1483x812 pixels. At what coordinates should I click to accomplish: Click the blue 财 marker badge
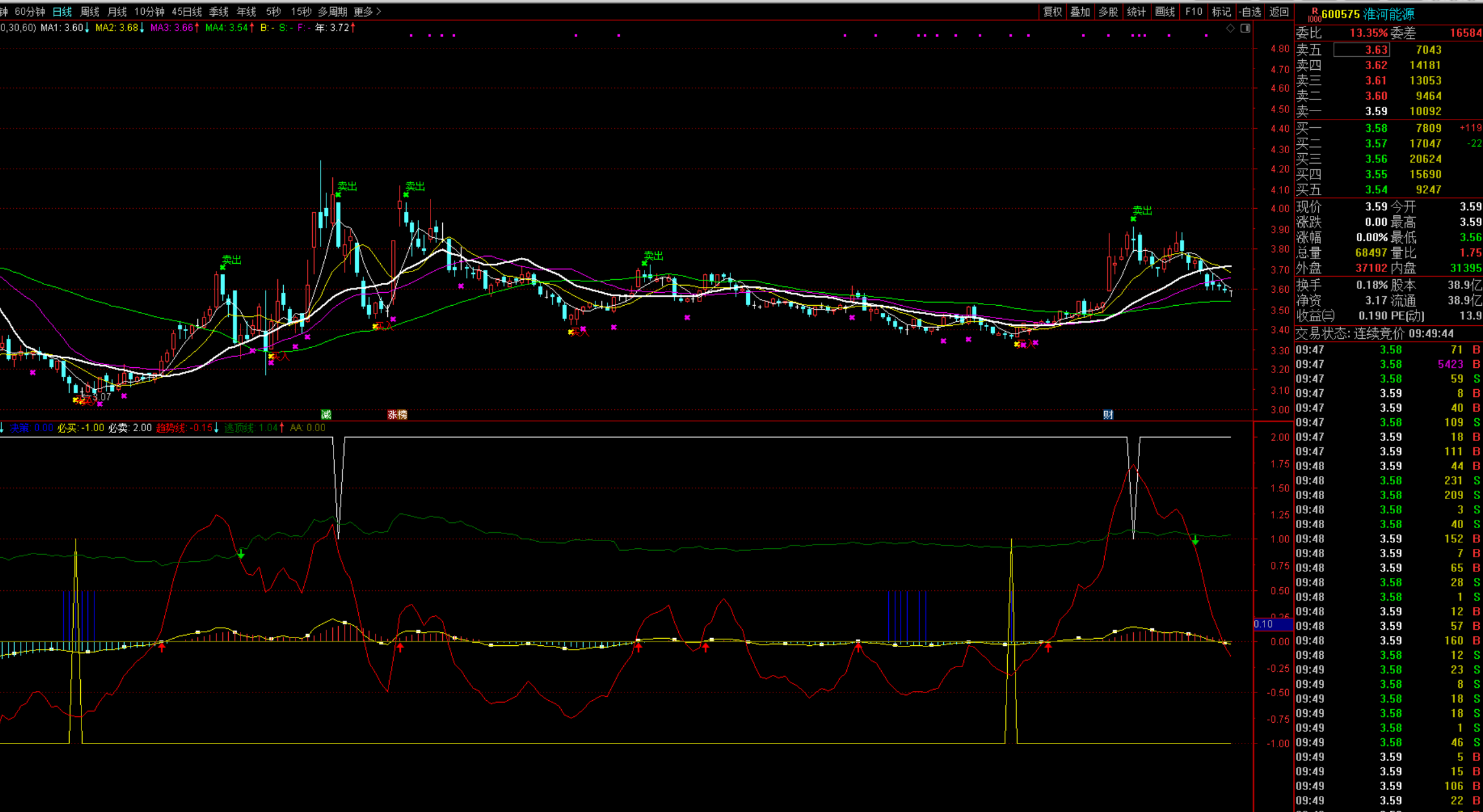1108,414
